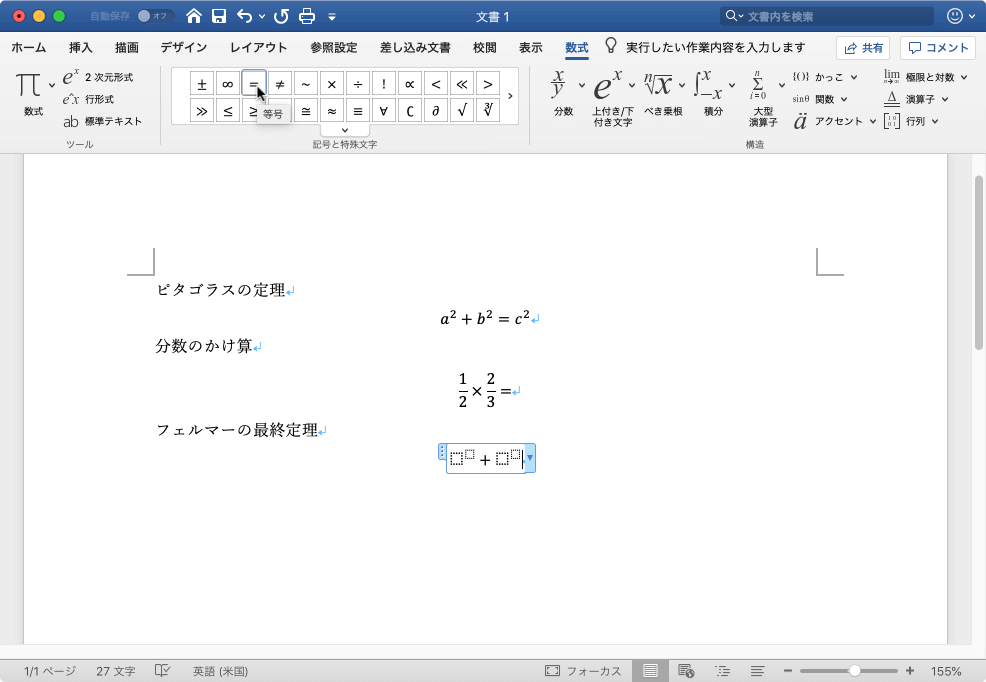Screen dimensions: 986x682
Task: Click the Print icon in title bar
Action: click(307, 16)
